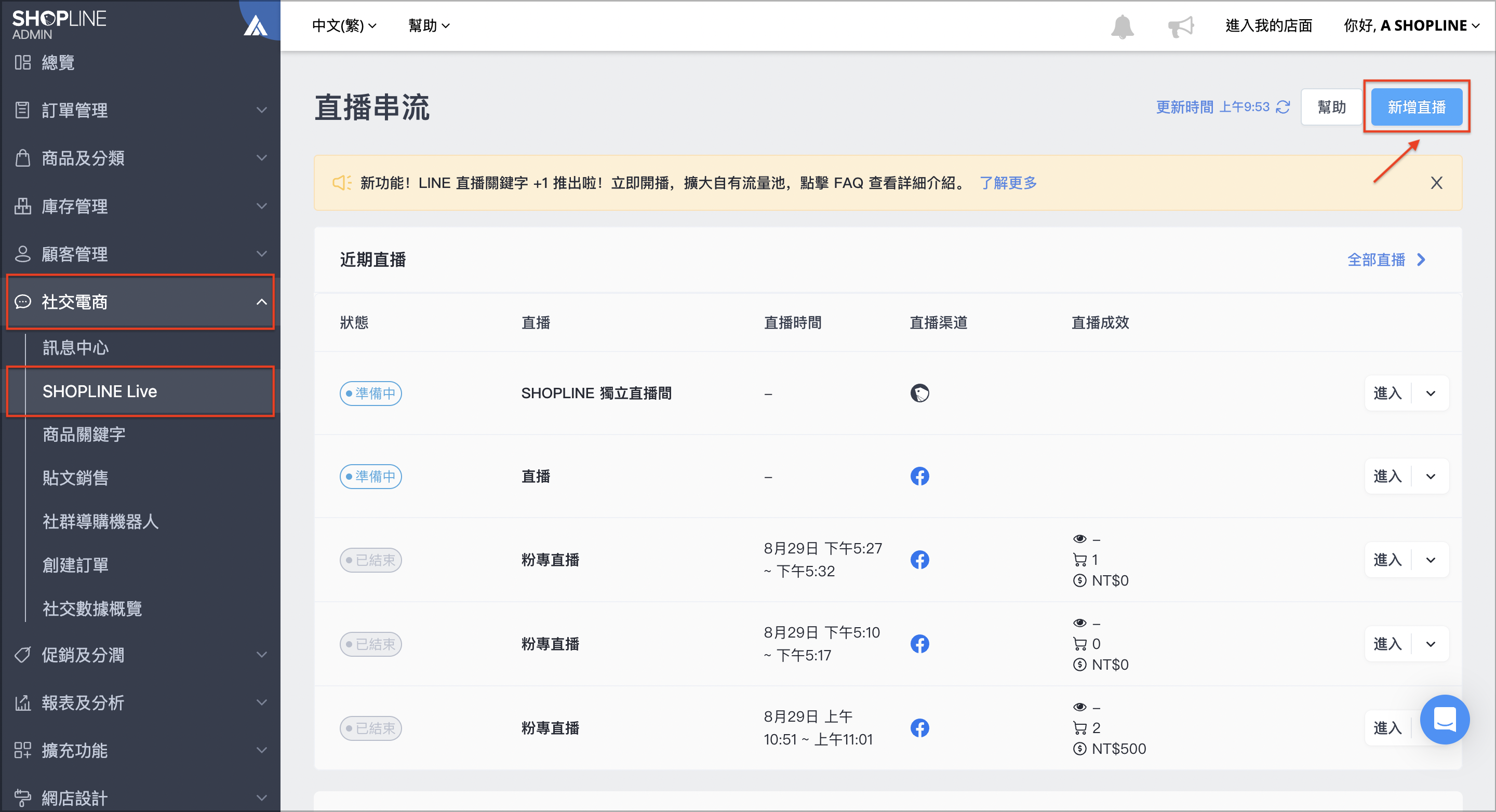Click the megaphone icon in the yellow banner
The image size is (1496, 812).
click(341, 183)
